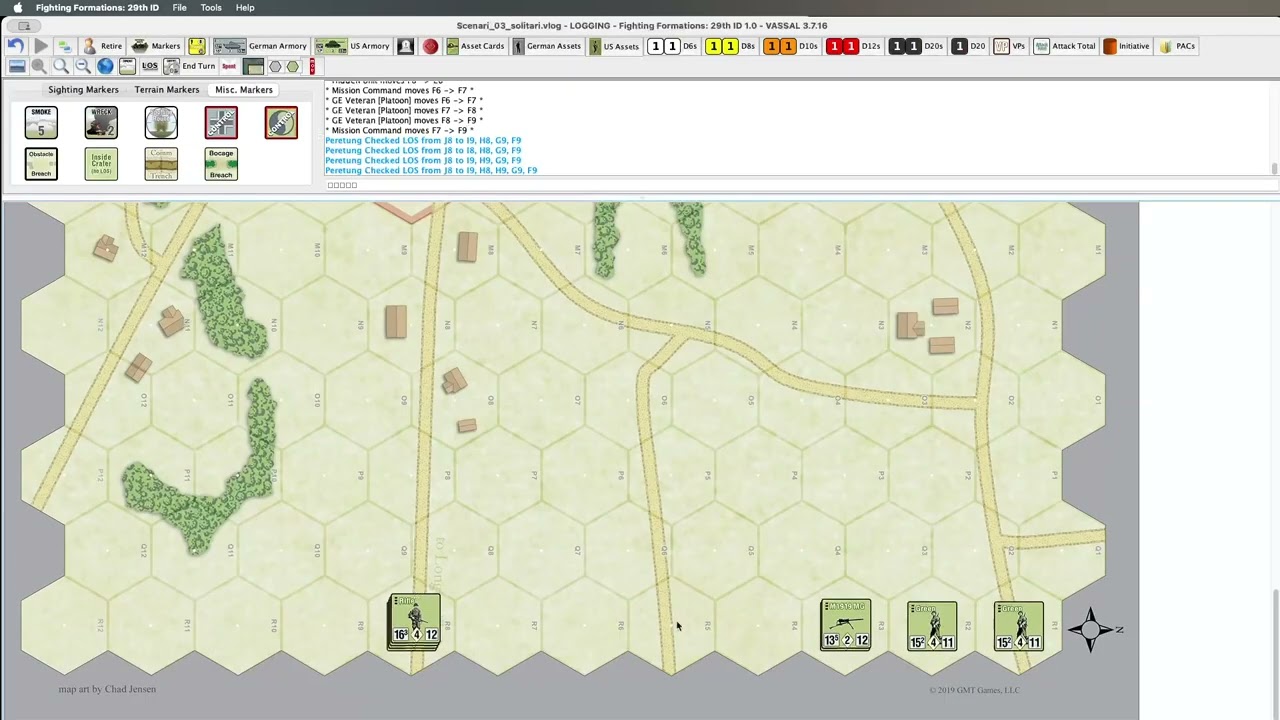Roll the white D6s dice
Screen dimensions: 1280x720
click(673, 46)
